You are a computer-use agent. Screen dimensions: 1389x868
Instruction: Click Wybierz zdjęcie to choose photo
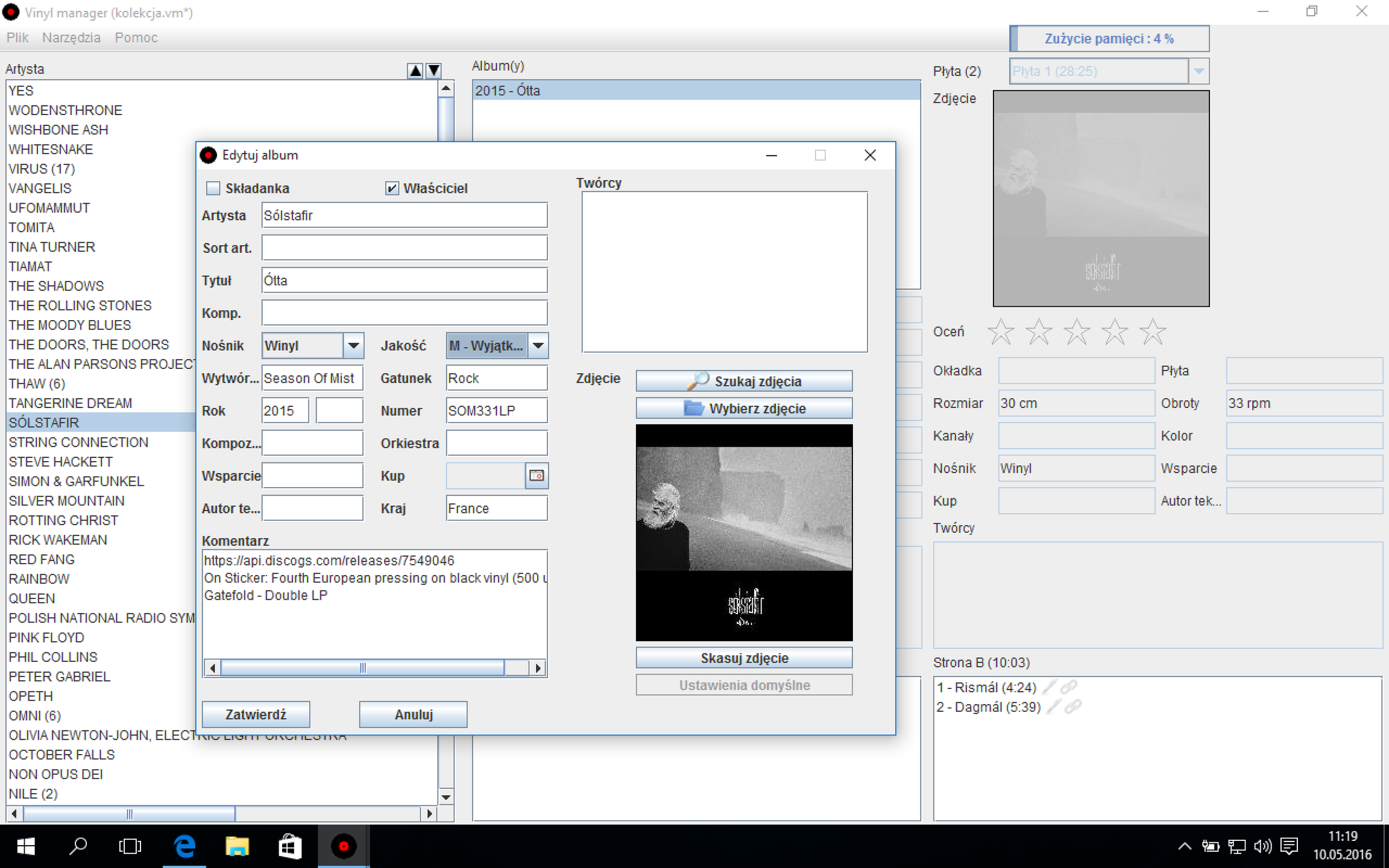[x=744, y=408]
